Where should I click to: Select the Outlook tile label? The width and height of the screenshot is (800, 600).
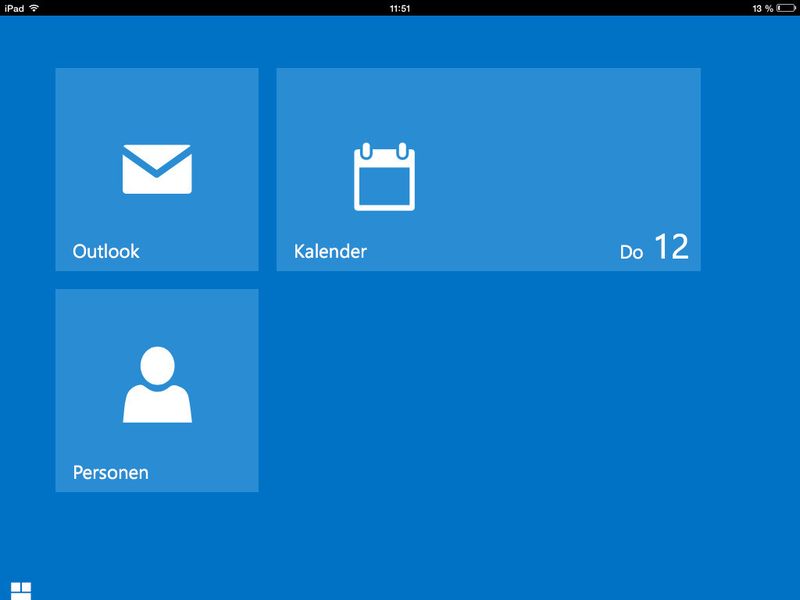coord(106,251)
